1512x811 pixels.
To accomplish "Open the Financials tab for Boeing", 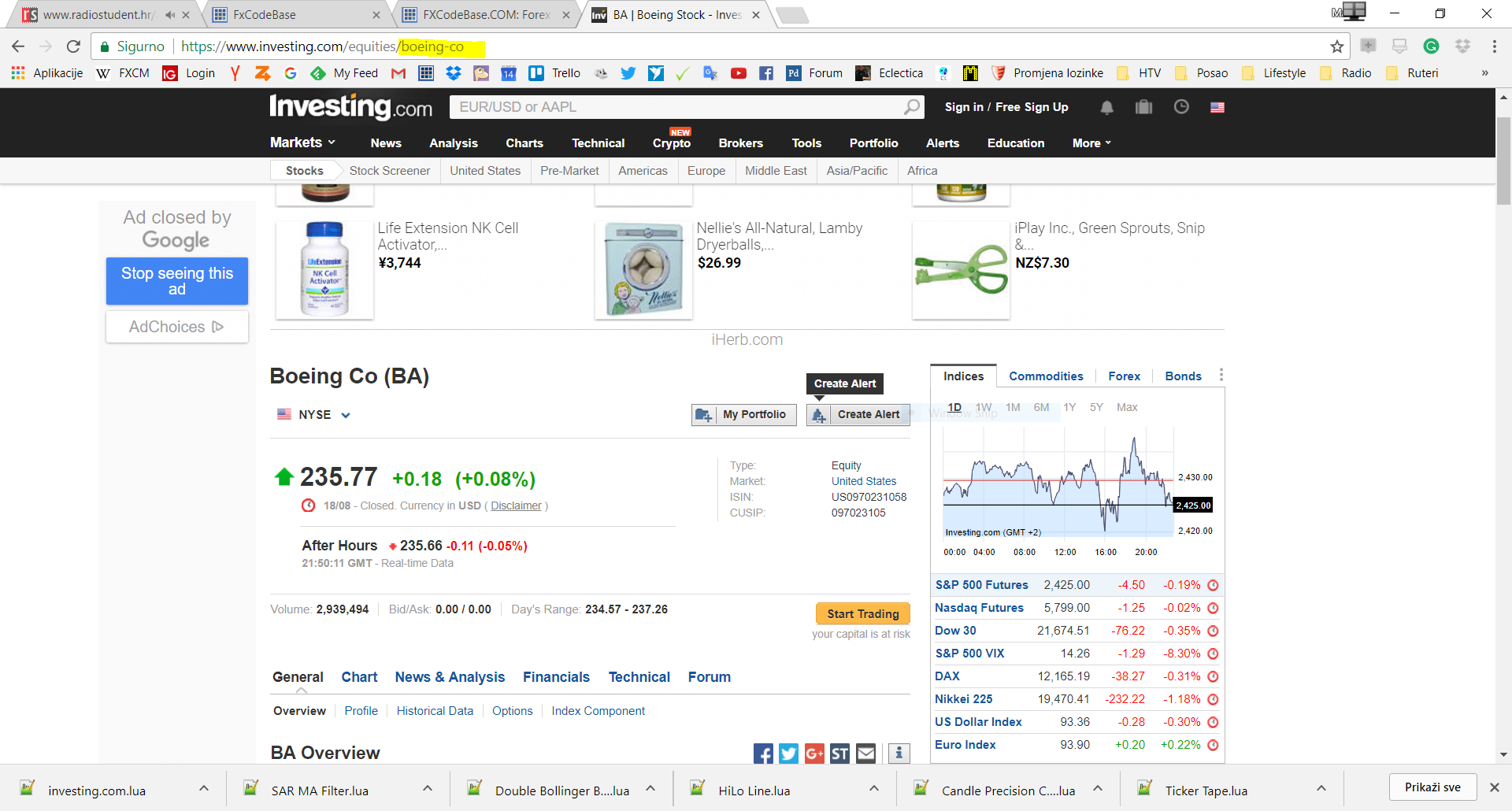I will click(556, 677).
